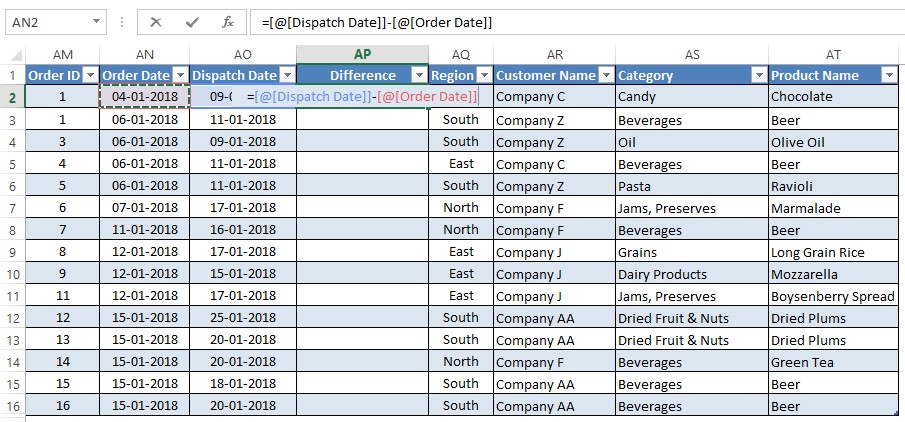Click Category cell Jams, Preserves in row 11

(692, 296)
